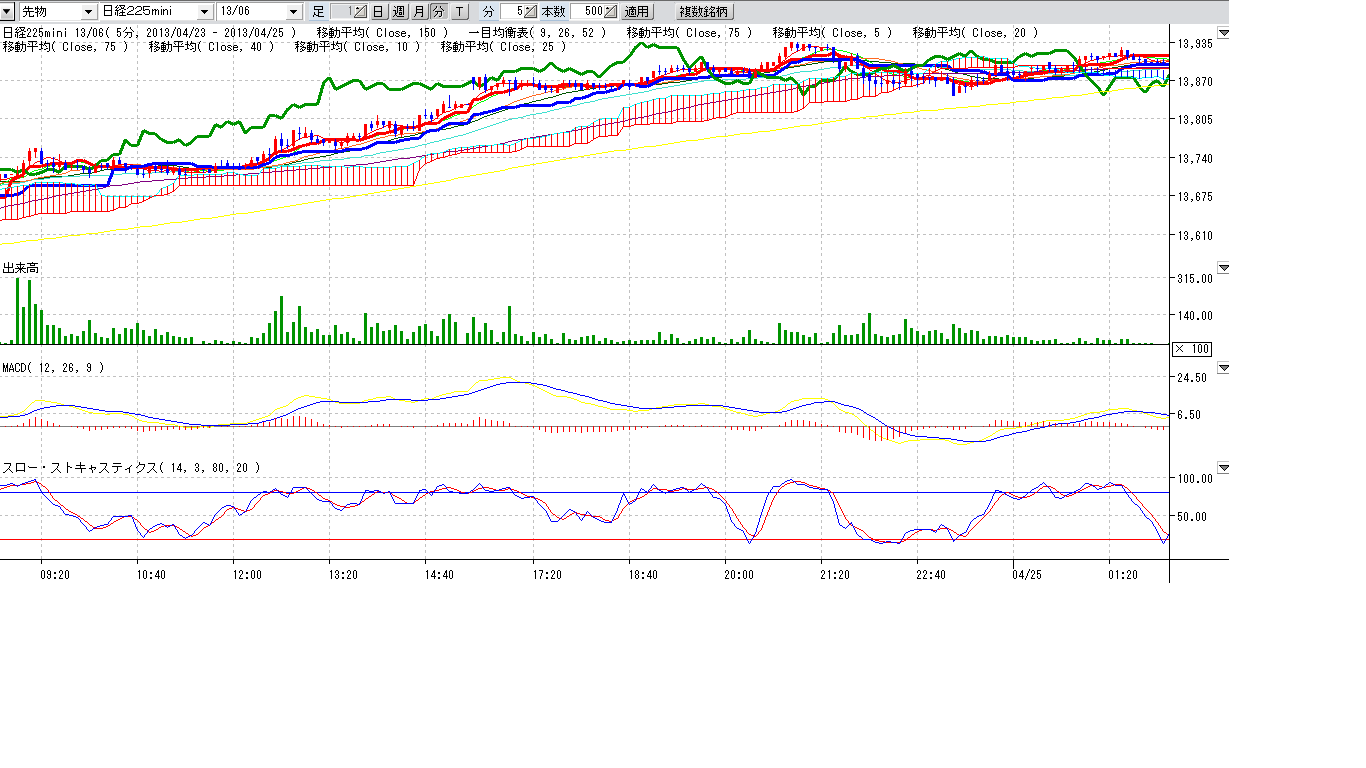Image resolution: width=1366 pixels, height=768 pixels.
Task: Click the spinner icon beside minute value 5
Action: (x=528, y=12)
